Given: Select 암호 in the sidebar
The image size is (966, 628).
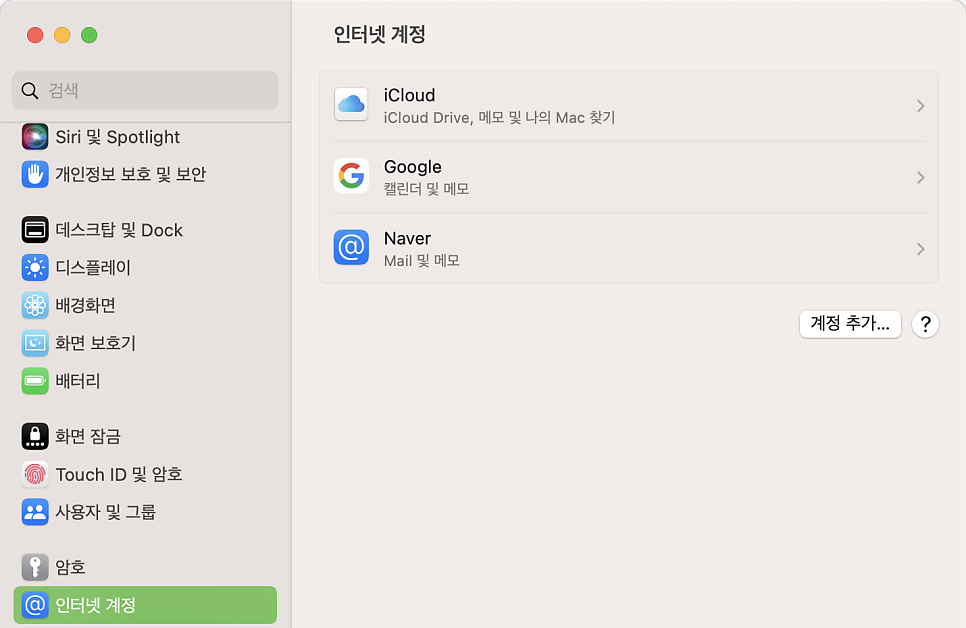Looking at the screenshot, I should click(145, 567).
